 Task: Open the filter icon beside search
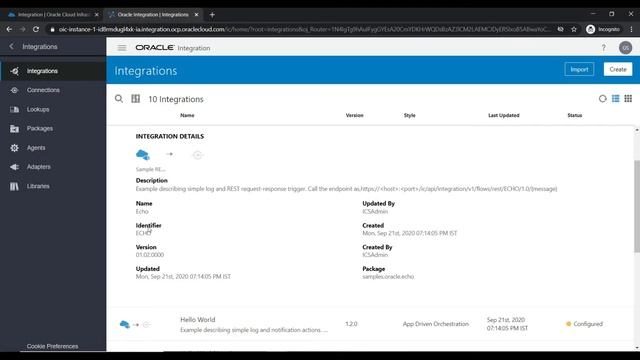click(136, 99)
